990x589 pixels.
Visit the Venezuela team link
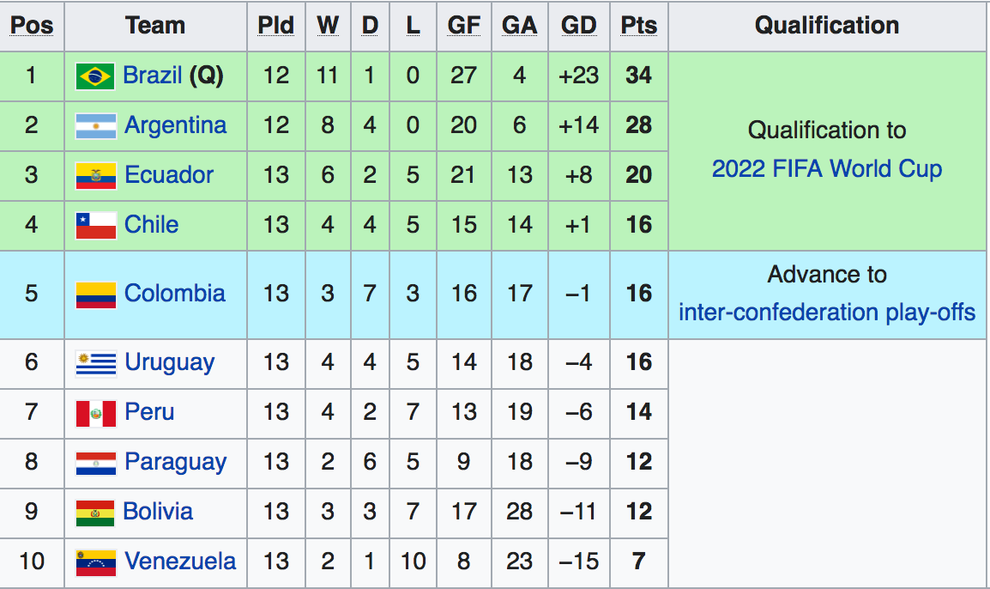180,561
